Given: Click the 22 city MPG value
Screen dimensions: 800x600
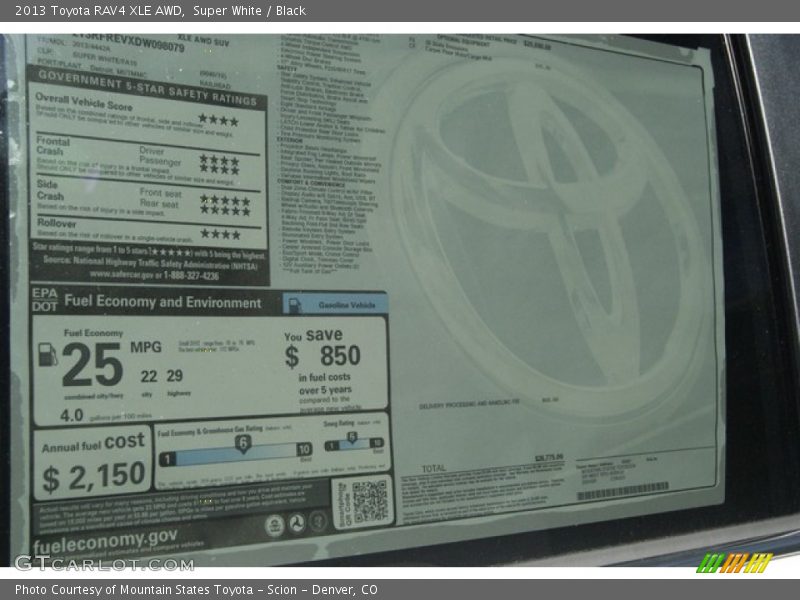Looking at the screenshot, I should (x=148, y=377).
